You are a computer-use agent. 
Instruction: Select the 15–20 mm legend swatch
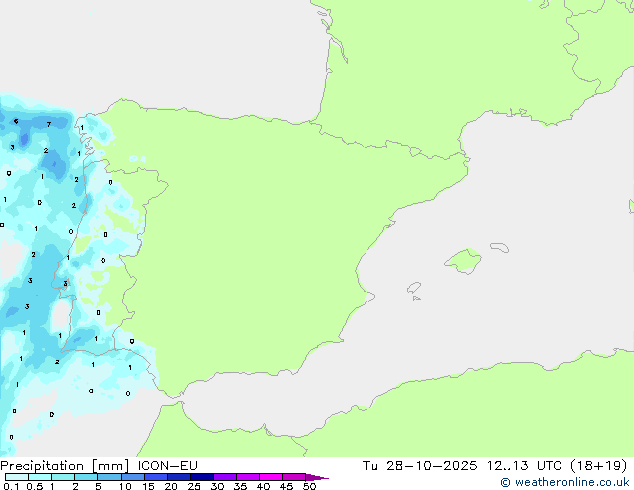coord(155,477)
